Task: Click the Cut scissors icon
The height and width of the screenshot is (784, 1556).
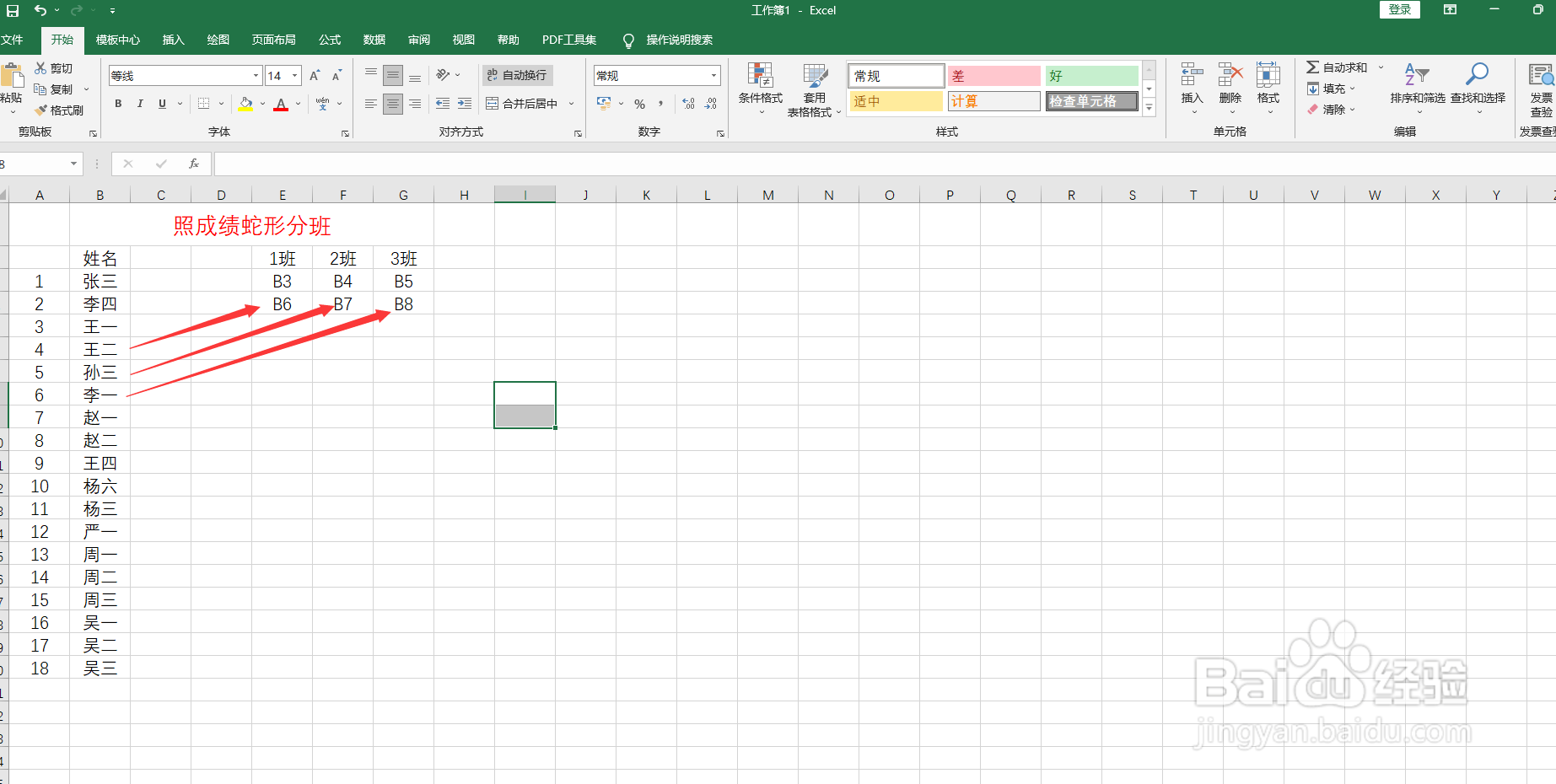Action: 40,68
